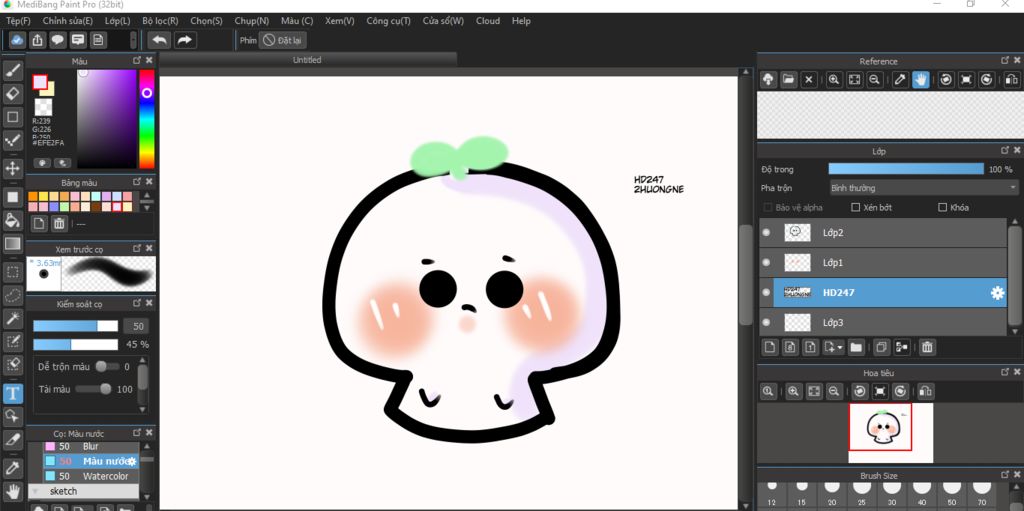Open the Lớp(L) menu

[118, 21]
